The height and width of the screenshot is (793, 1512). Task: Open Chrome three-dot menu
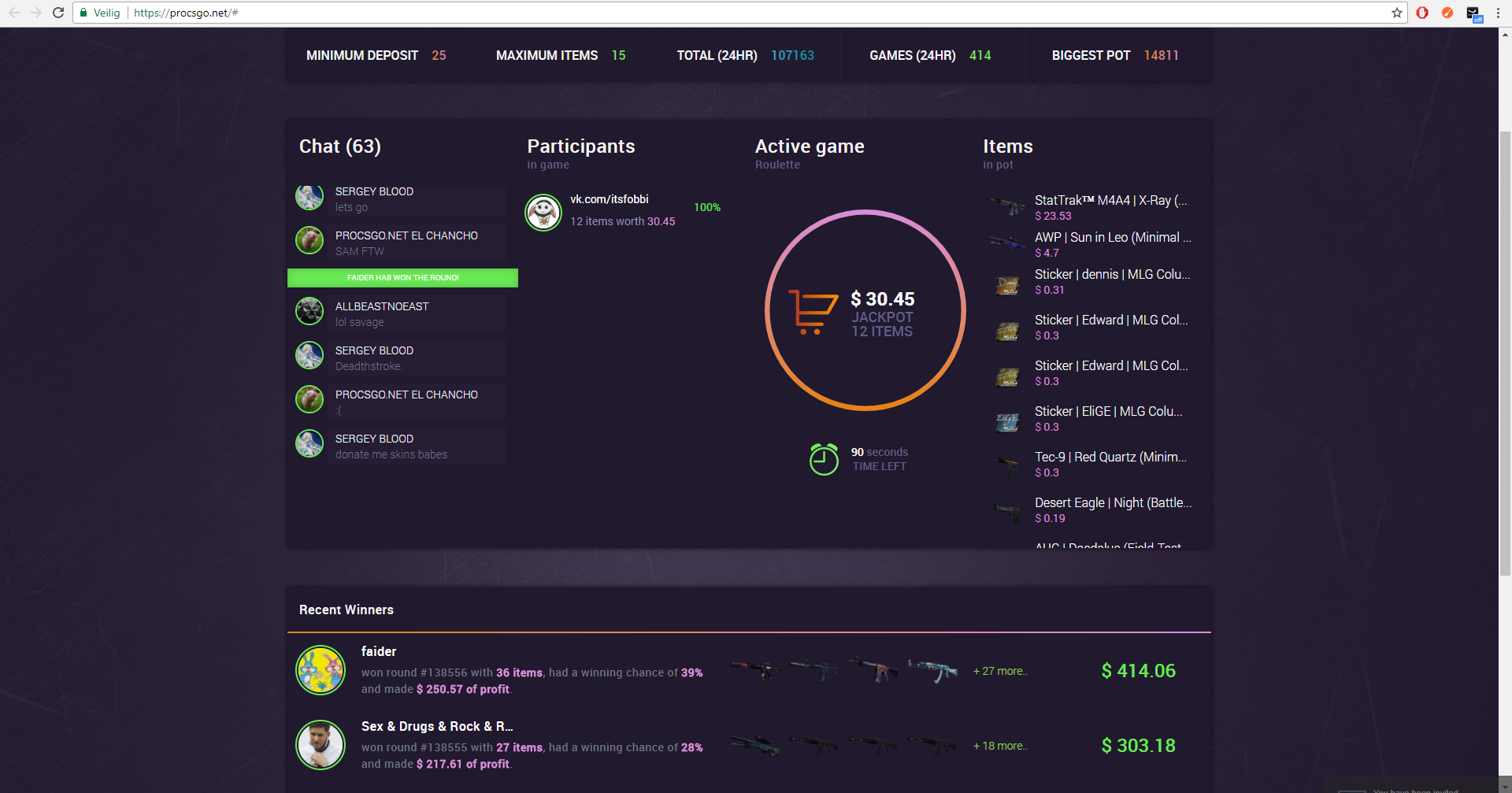1498,13
